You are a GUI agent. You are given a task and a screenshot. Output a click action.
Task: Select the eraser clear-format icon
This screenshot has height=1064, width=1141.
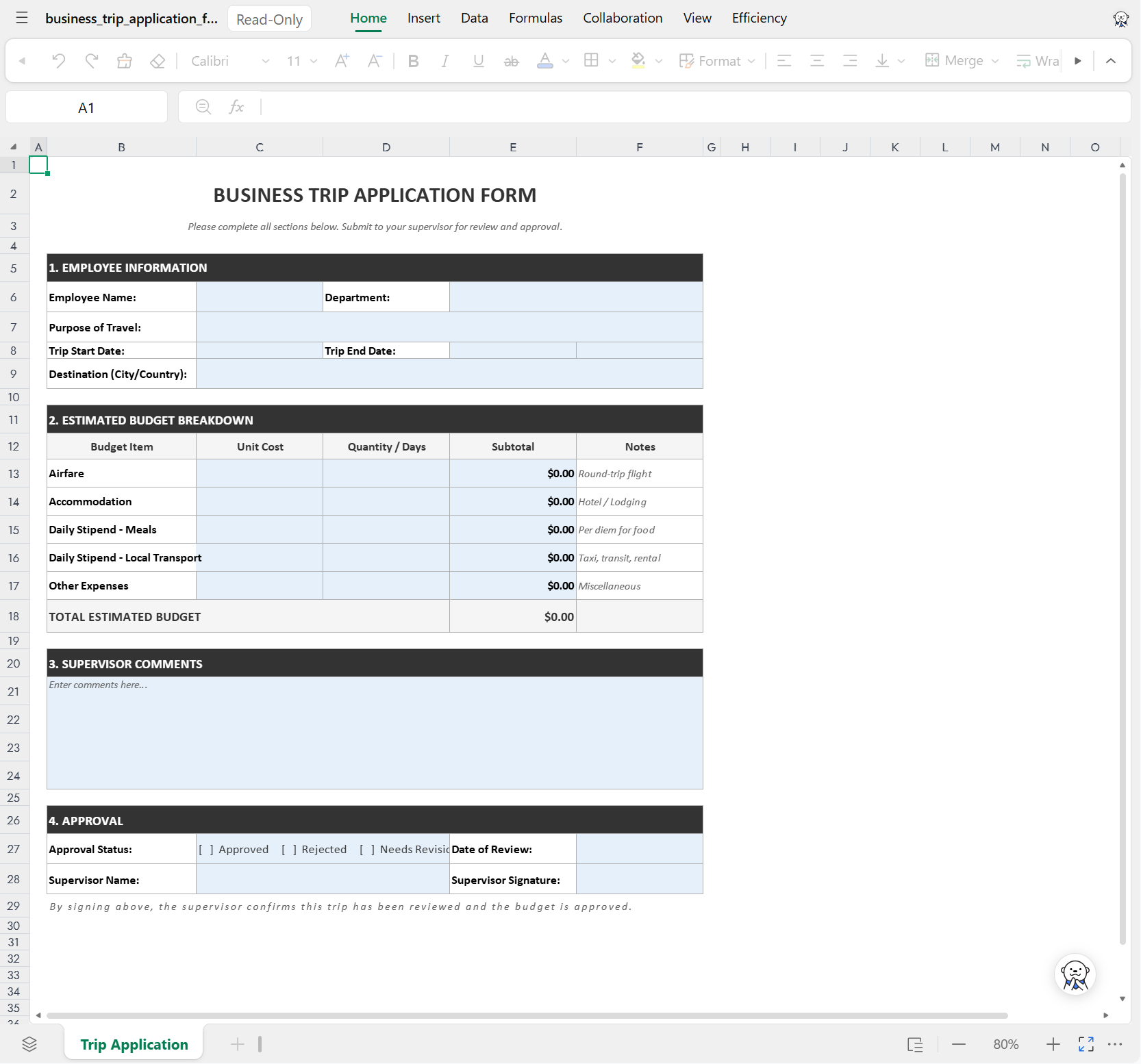158,61
